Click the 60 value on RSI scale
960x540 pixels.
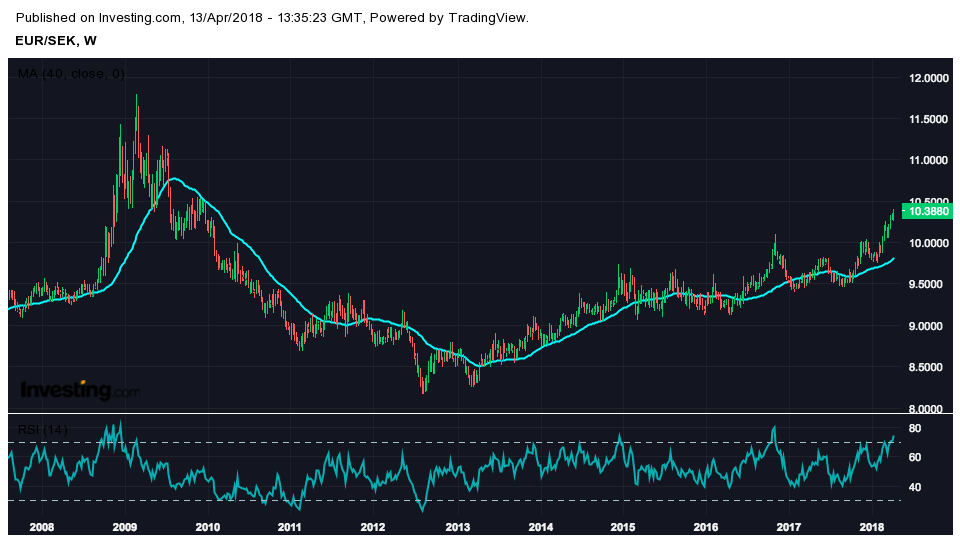(x=914, y=458)
